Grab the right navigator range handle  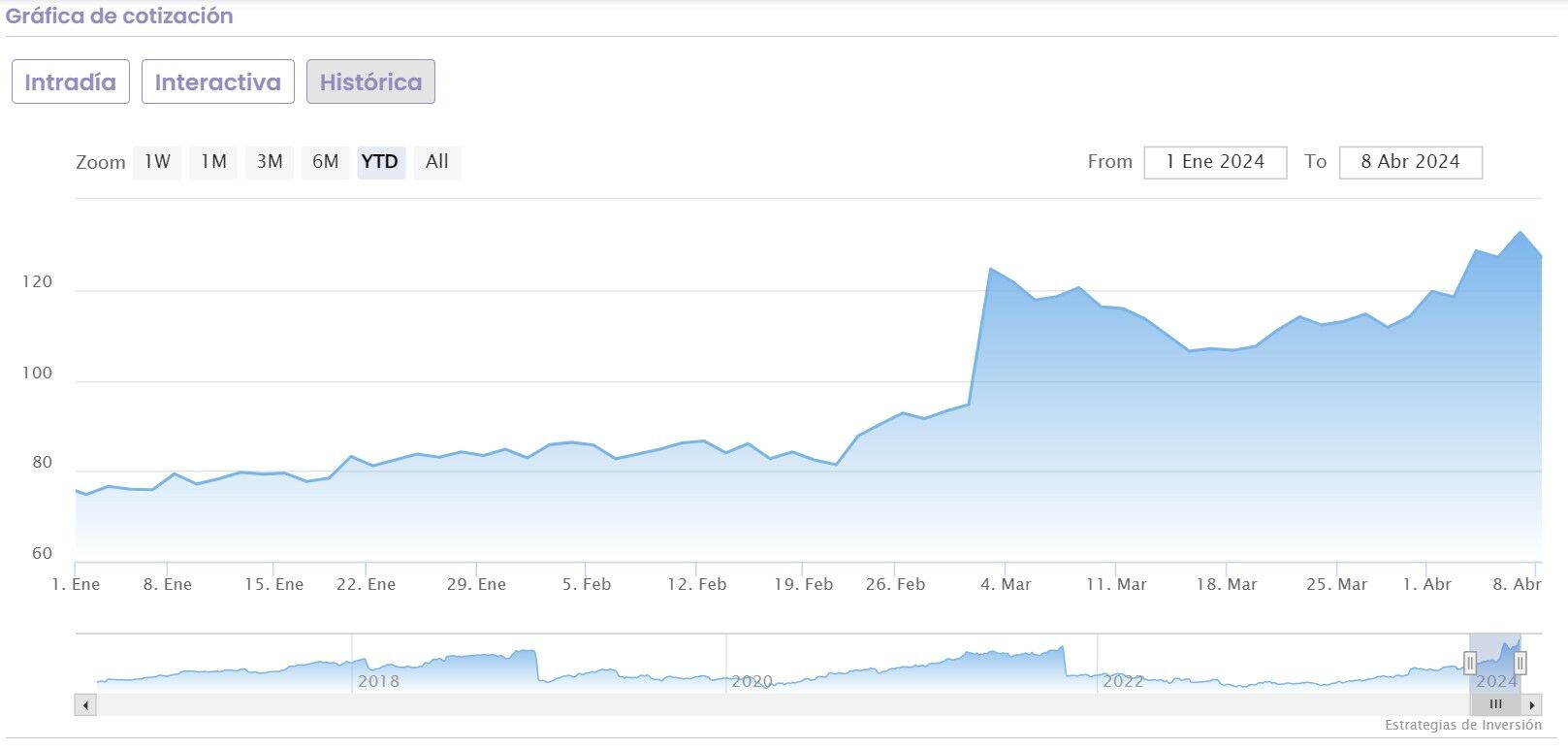click(1520, 664)
